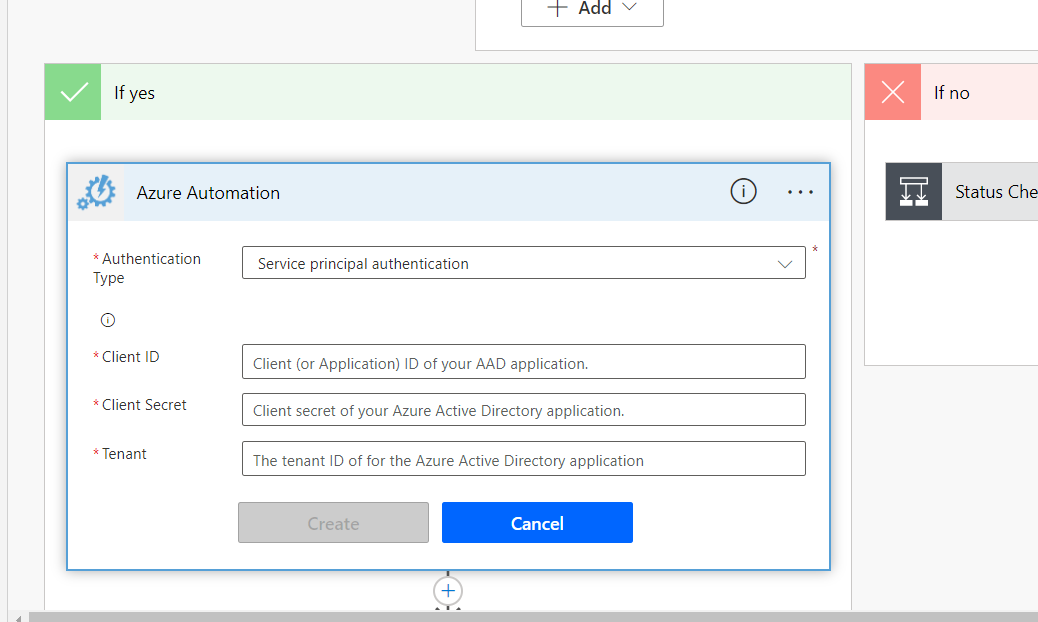Image resolution: width=1038 pixels, height=622 pixels.
Task: Open the Authentication Type dropdown
Action: 524,263
